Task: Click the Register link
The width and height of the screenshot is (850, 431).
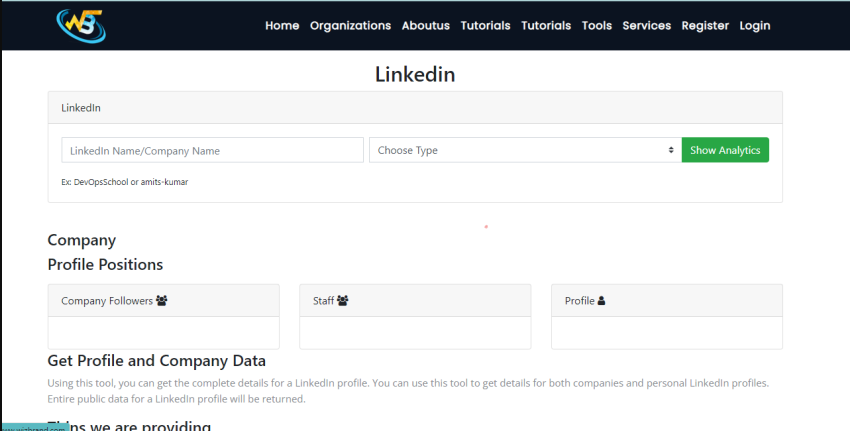Action: 705,25
